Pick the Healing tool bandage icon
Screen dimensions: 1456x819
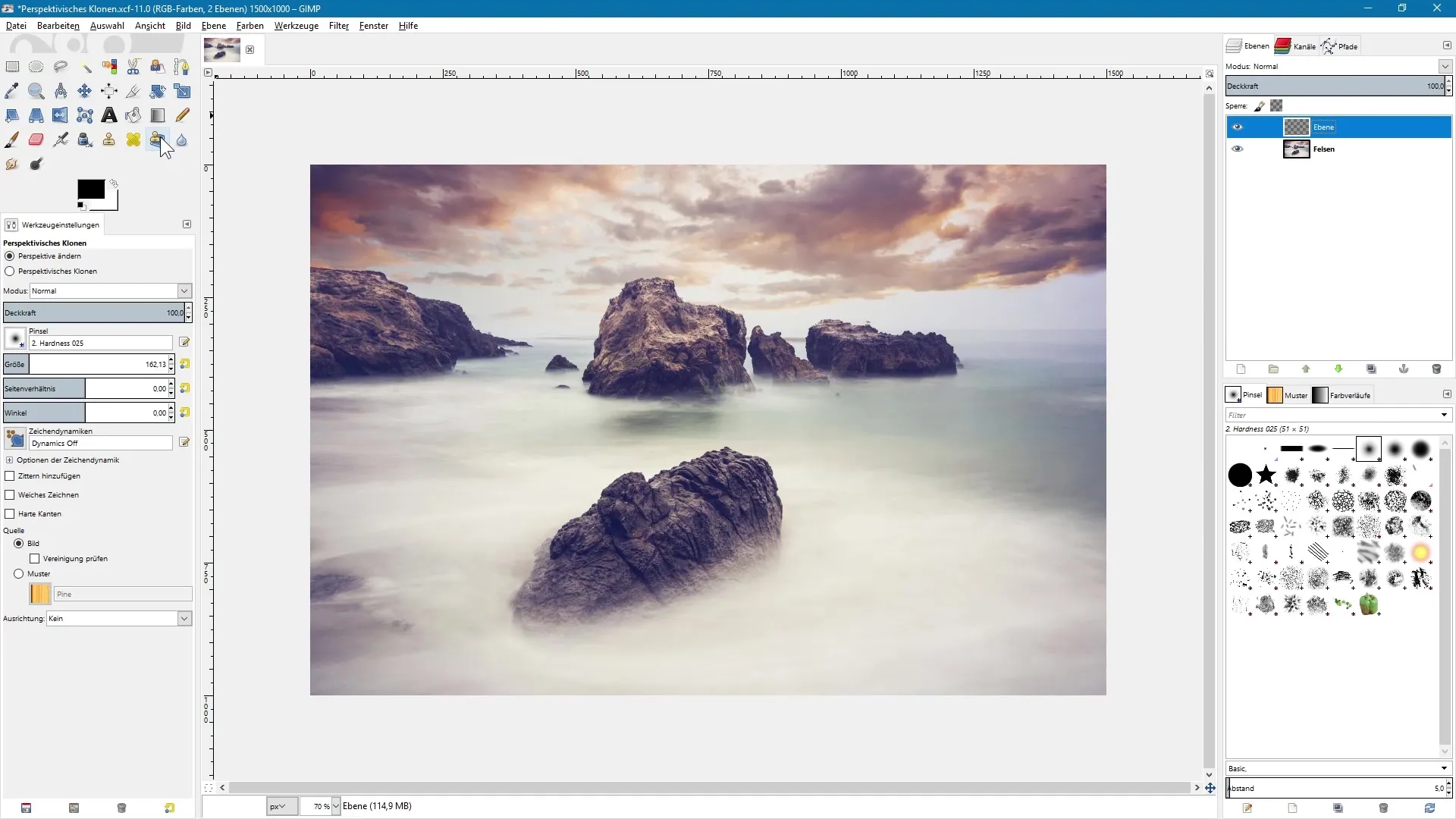(133, 140)
